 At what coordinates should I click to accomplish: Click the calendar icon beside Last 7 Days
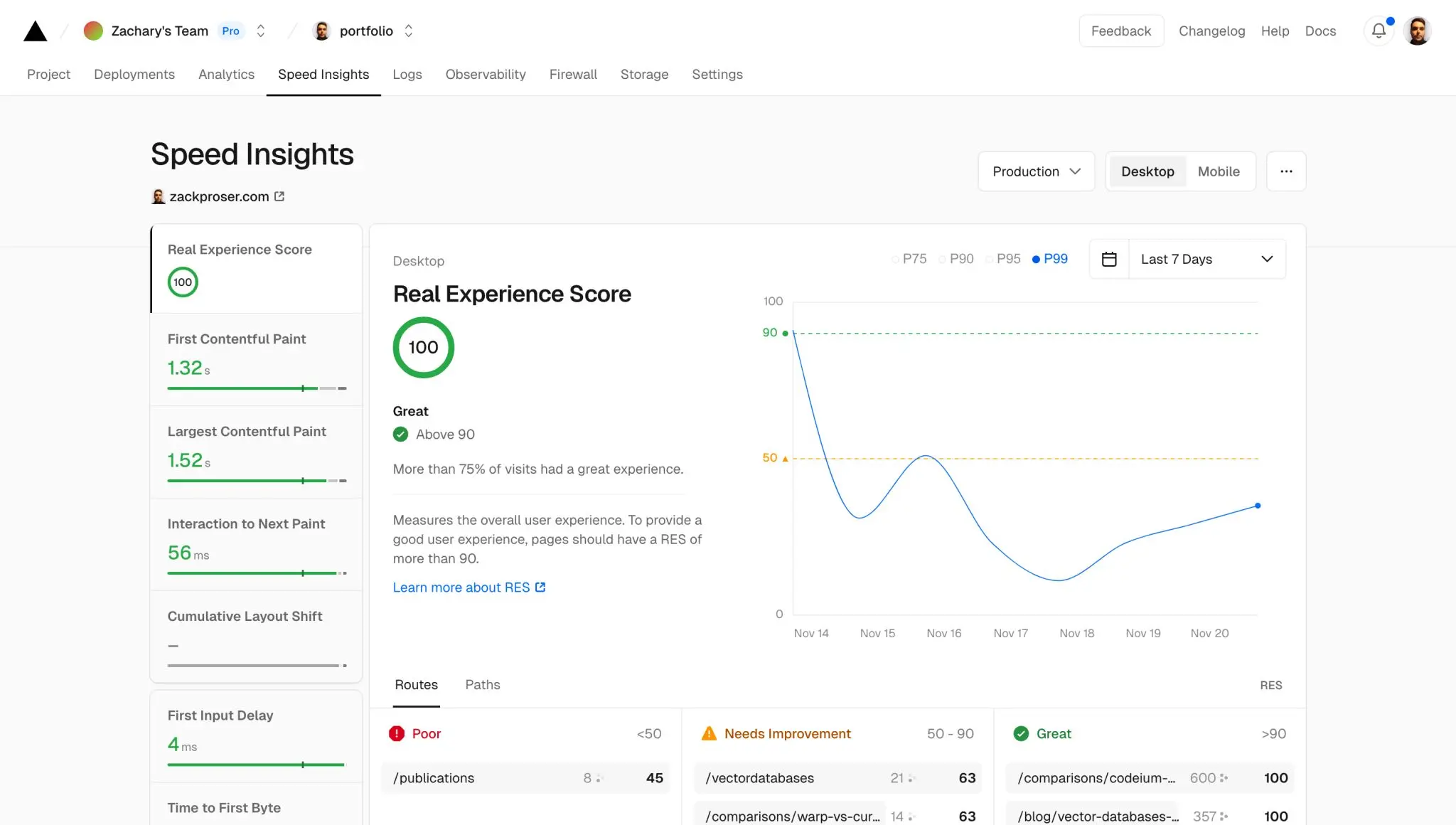(1110, 259)
